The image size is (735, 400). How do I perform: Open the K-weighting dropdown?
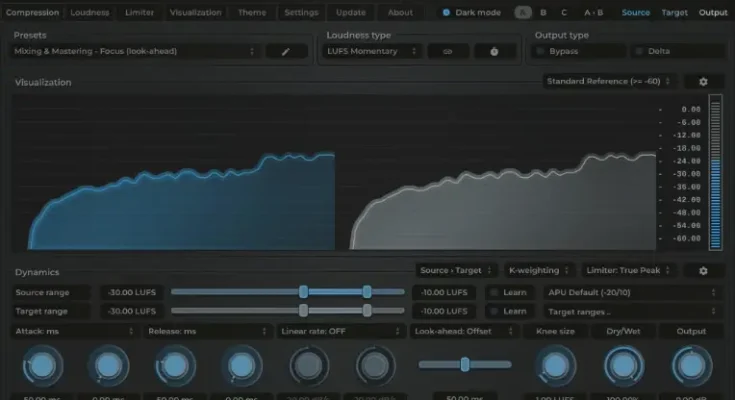click(538, 271)
